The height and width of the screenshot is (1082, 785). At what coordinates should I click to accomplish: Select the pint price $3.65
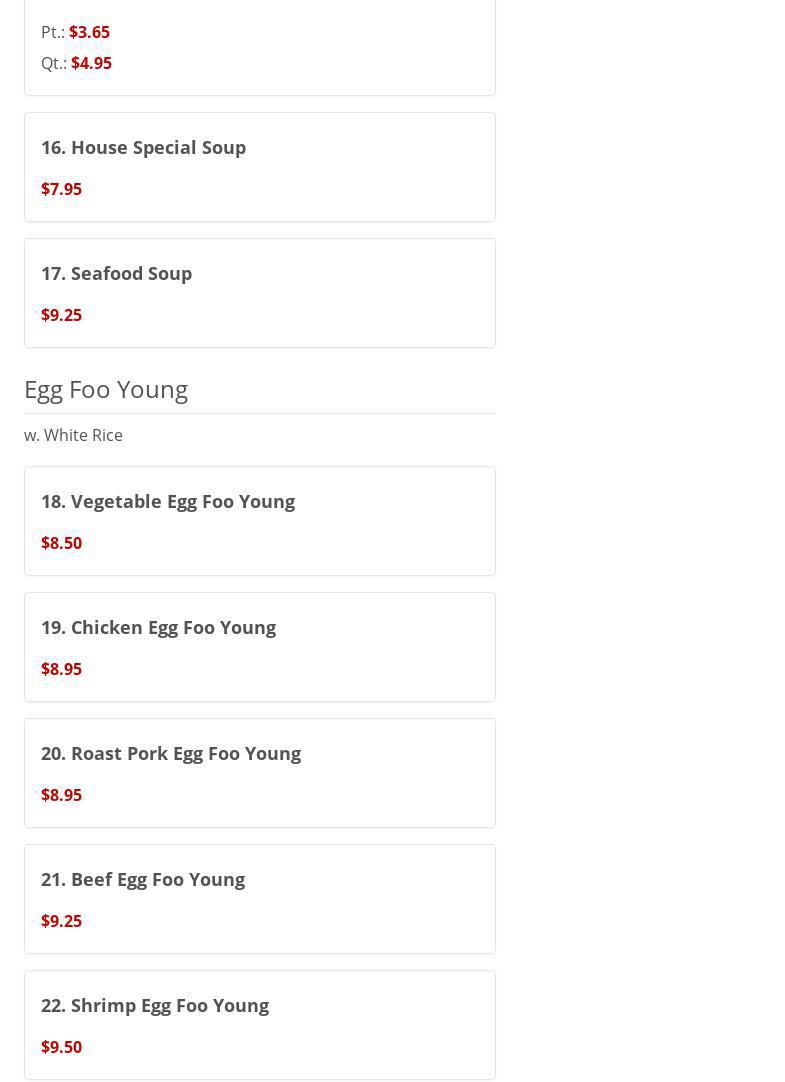89,32
